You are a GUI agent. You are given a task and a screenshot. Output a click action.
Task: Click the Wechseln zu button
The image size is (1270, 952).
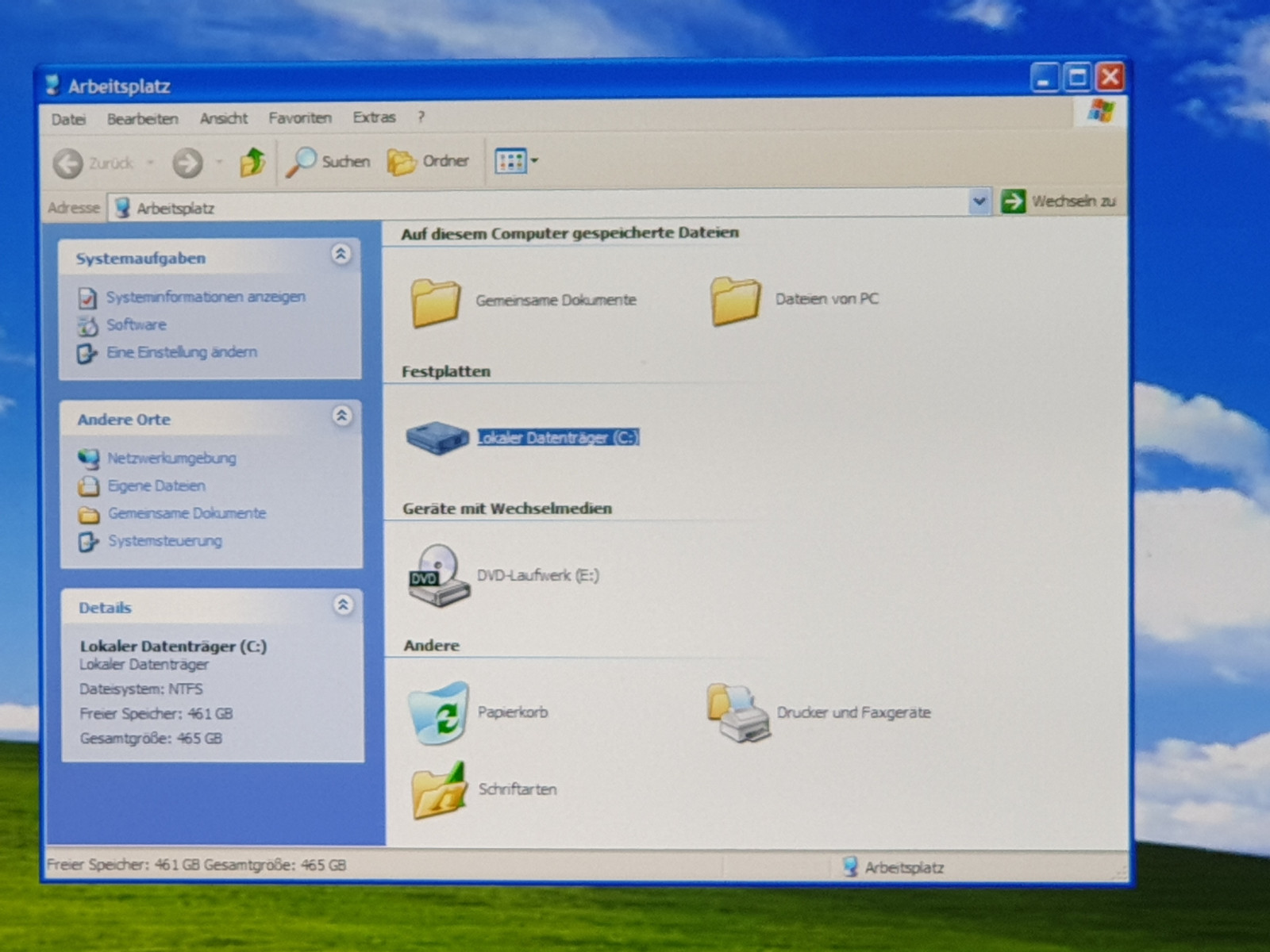coord(1059,202)
